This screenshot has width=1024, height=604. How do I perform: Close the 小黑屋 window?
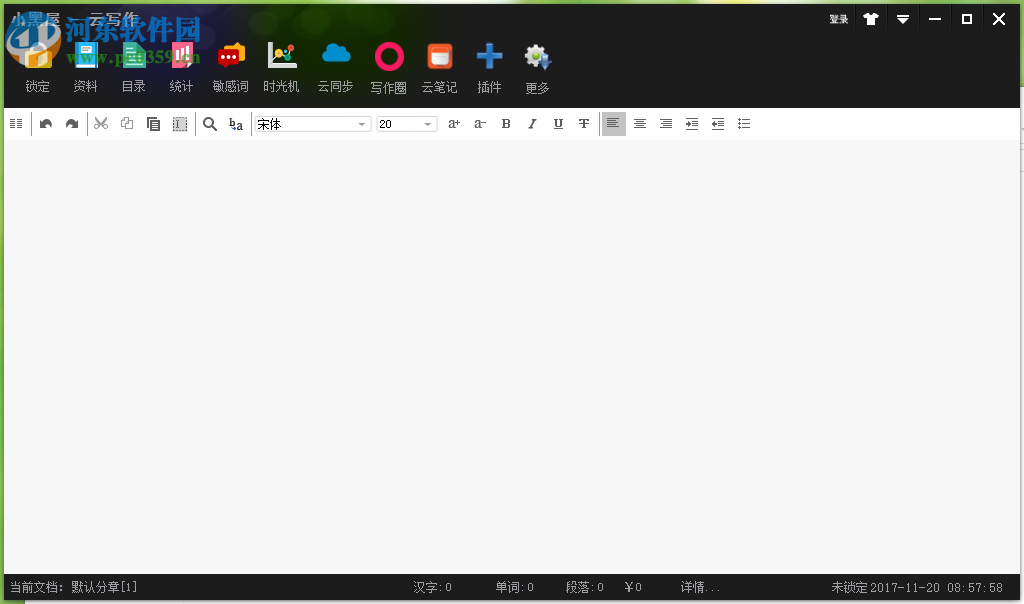(x=999, y=19)
